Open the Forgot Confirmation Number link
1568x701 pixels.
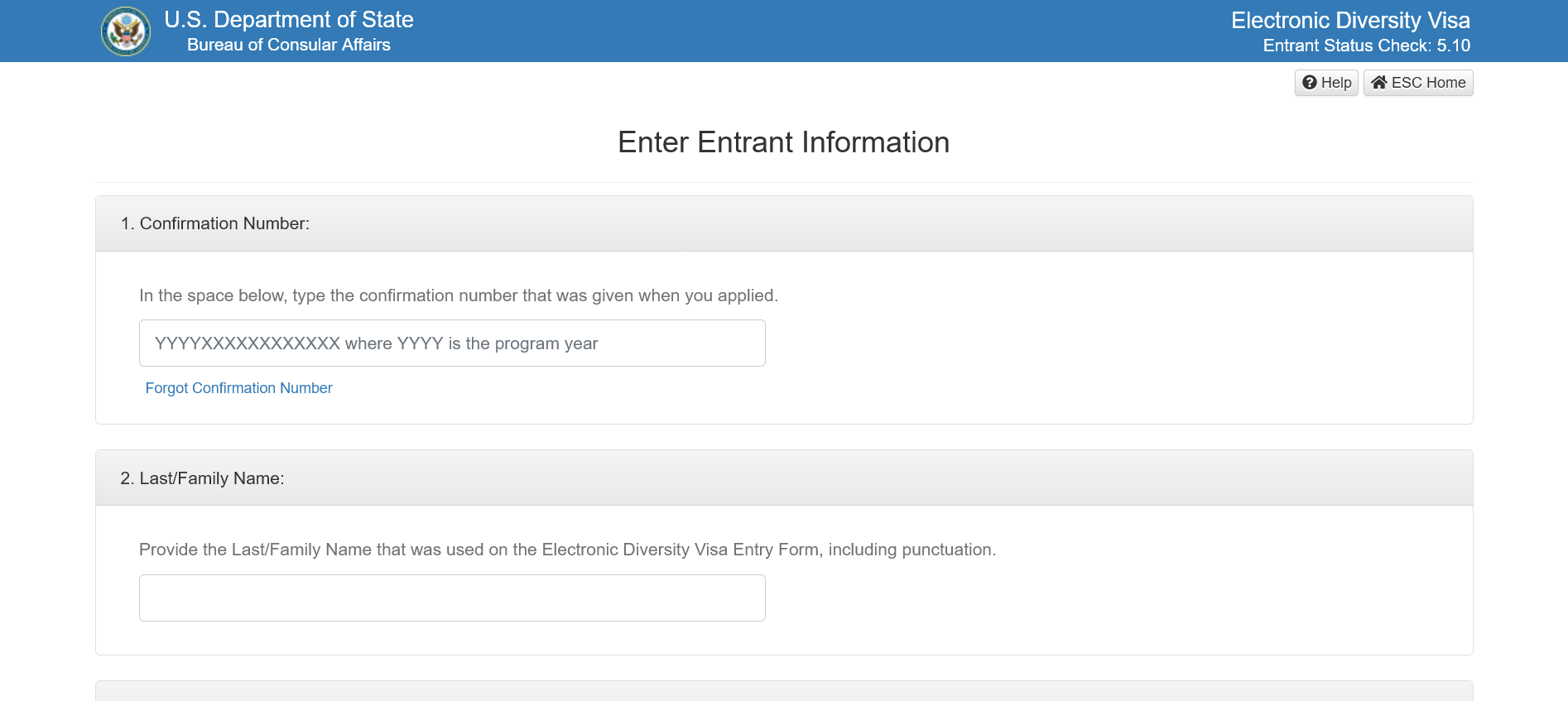coord(238,388)
